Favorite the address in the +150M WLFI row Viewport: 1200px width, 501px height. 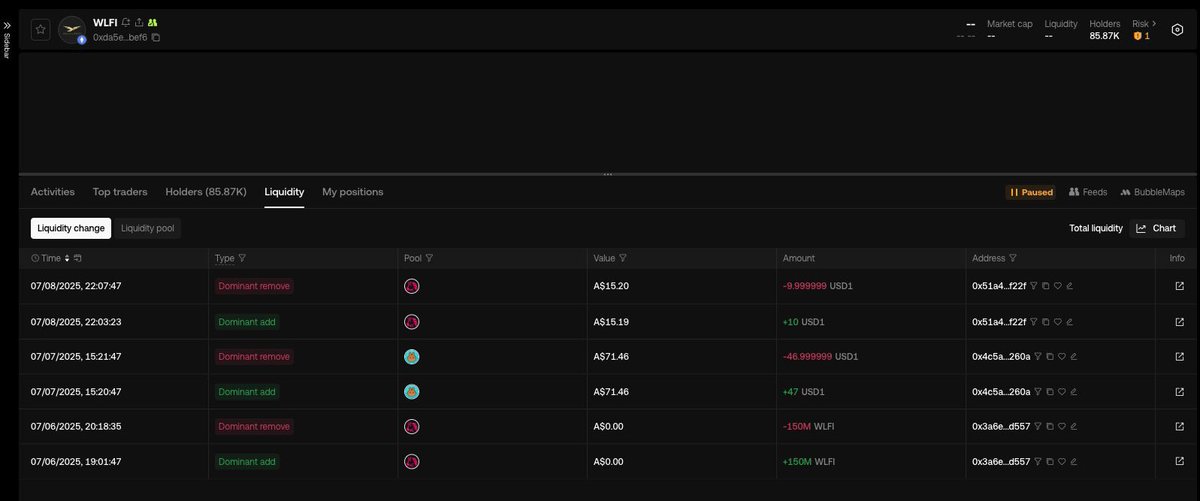coord(1062,462)
